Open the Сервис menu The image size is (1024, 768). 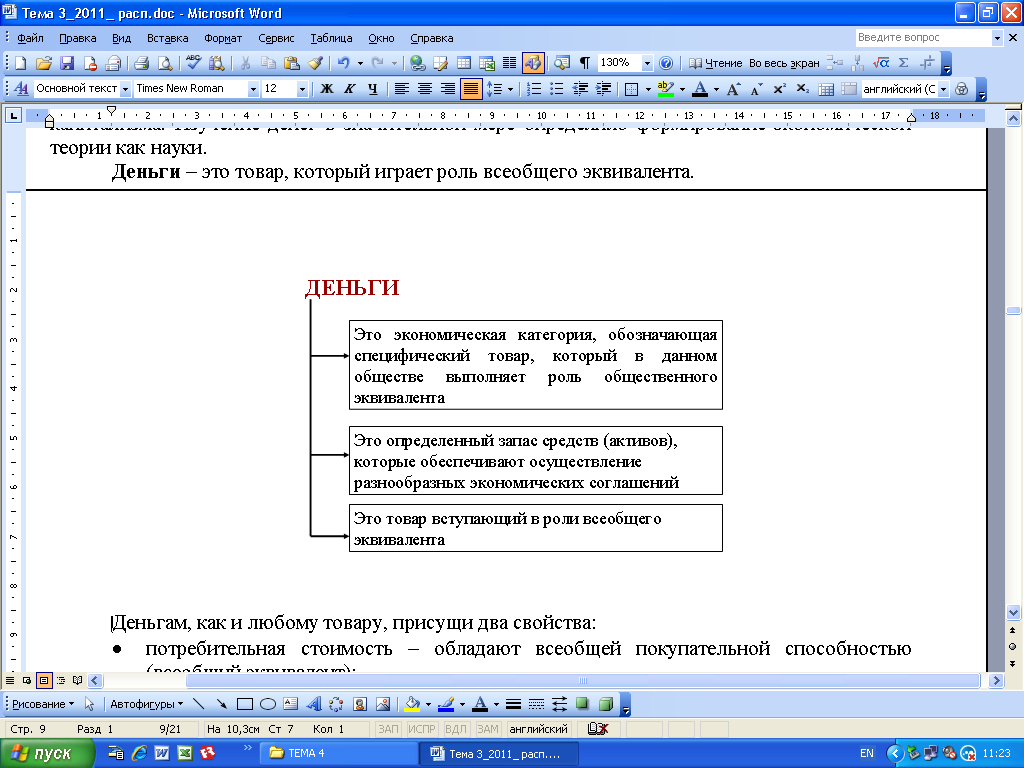(x=276, y=38)
